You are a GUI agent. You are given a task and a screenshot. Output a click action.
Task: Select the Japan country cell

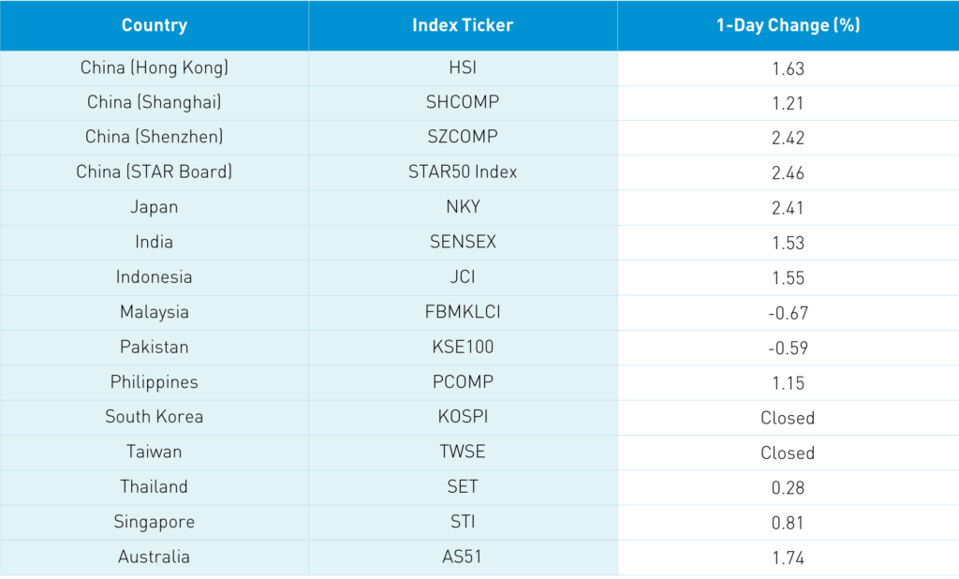[x=154, y=207]
